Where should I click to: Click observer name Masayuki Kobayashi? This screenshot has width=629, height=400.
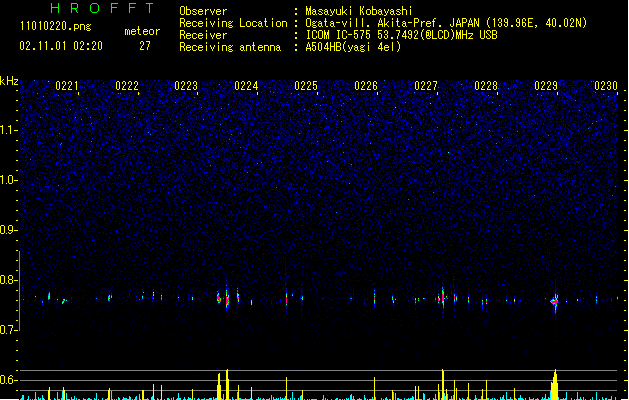[x=359, y=11]
